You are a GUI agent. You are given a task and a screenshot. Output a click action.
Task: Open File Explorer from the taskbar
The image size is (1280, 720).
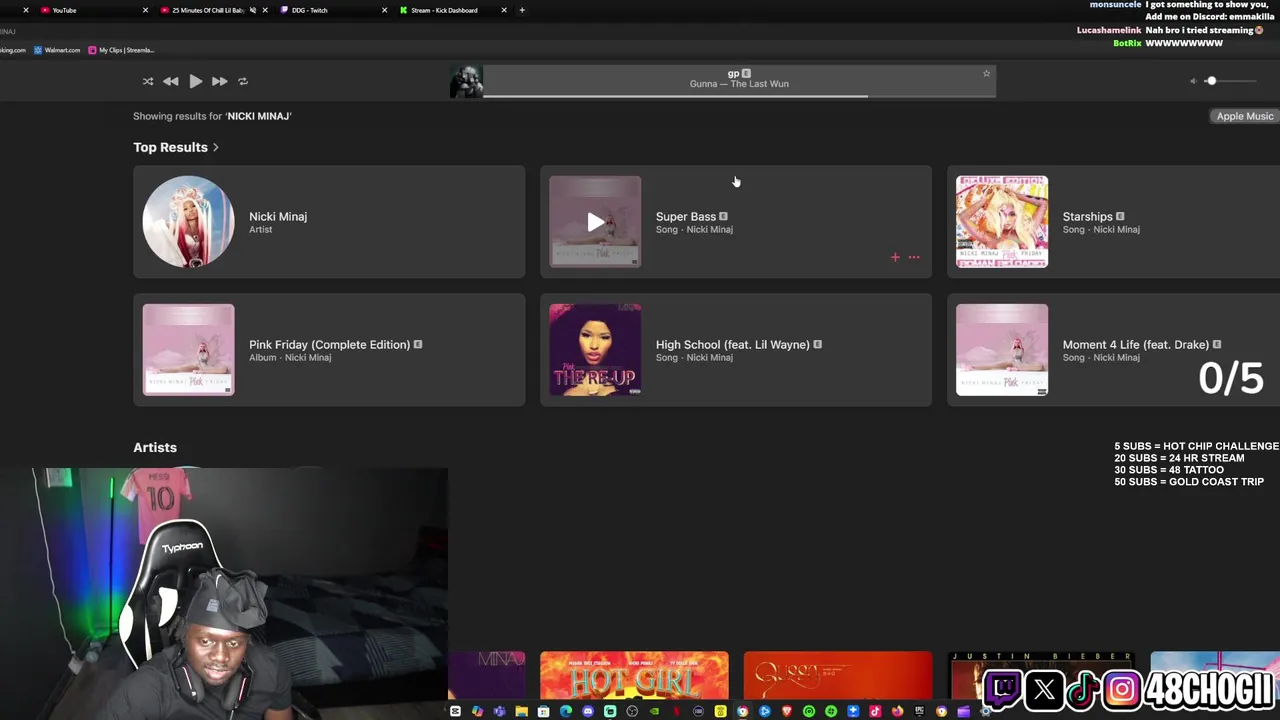pyautogui.click(x=522, y=711)
